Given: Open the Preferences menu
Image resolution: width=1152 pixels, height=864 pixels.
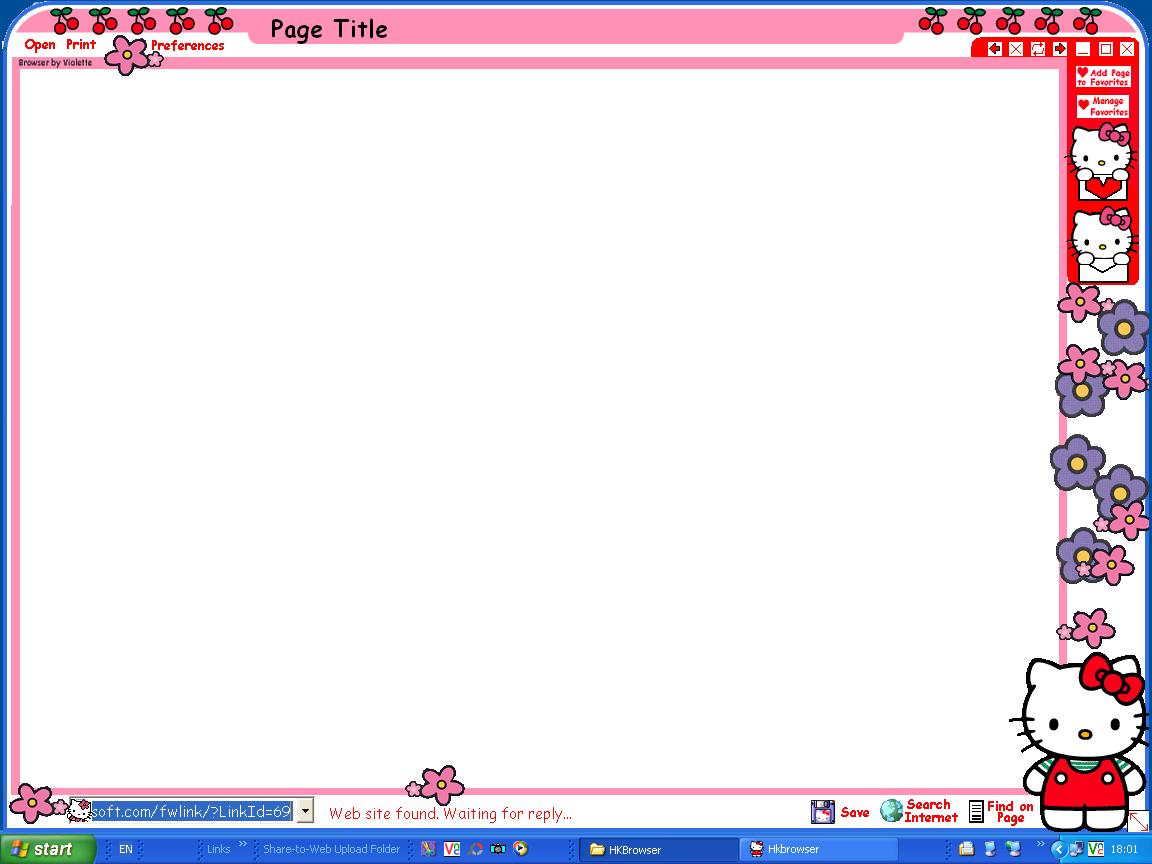Looking at the screenshot, I should 187,46.
